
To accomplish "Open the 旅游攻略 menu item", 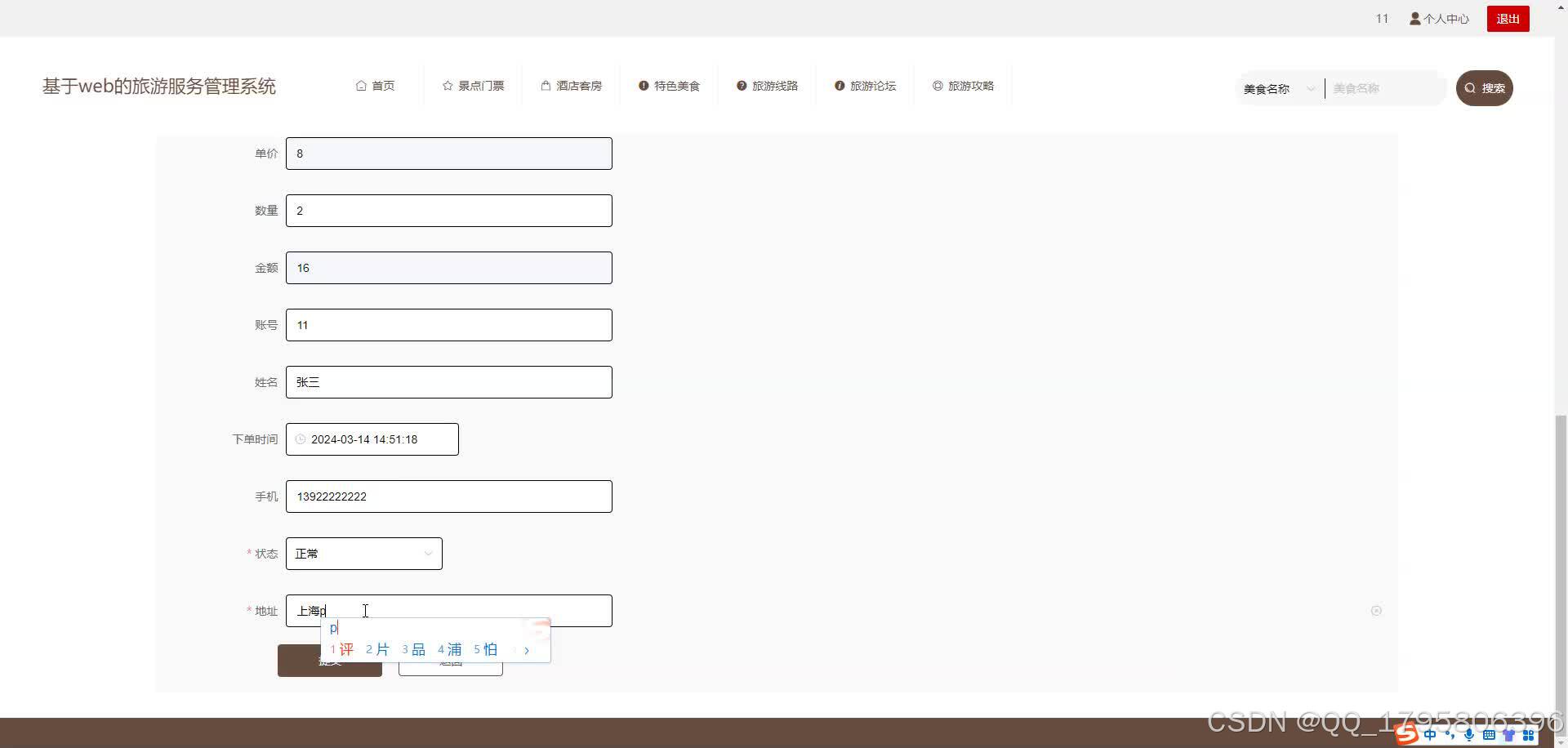I will coord(963,86).
